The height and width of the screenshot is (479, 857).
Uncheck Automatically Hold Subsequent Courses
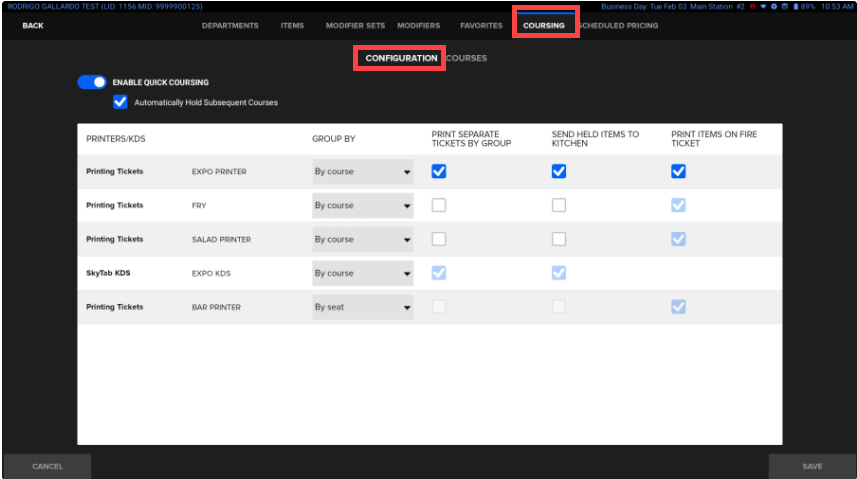(121, 102)
